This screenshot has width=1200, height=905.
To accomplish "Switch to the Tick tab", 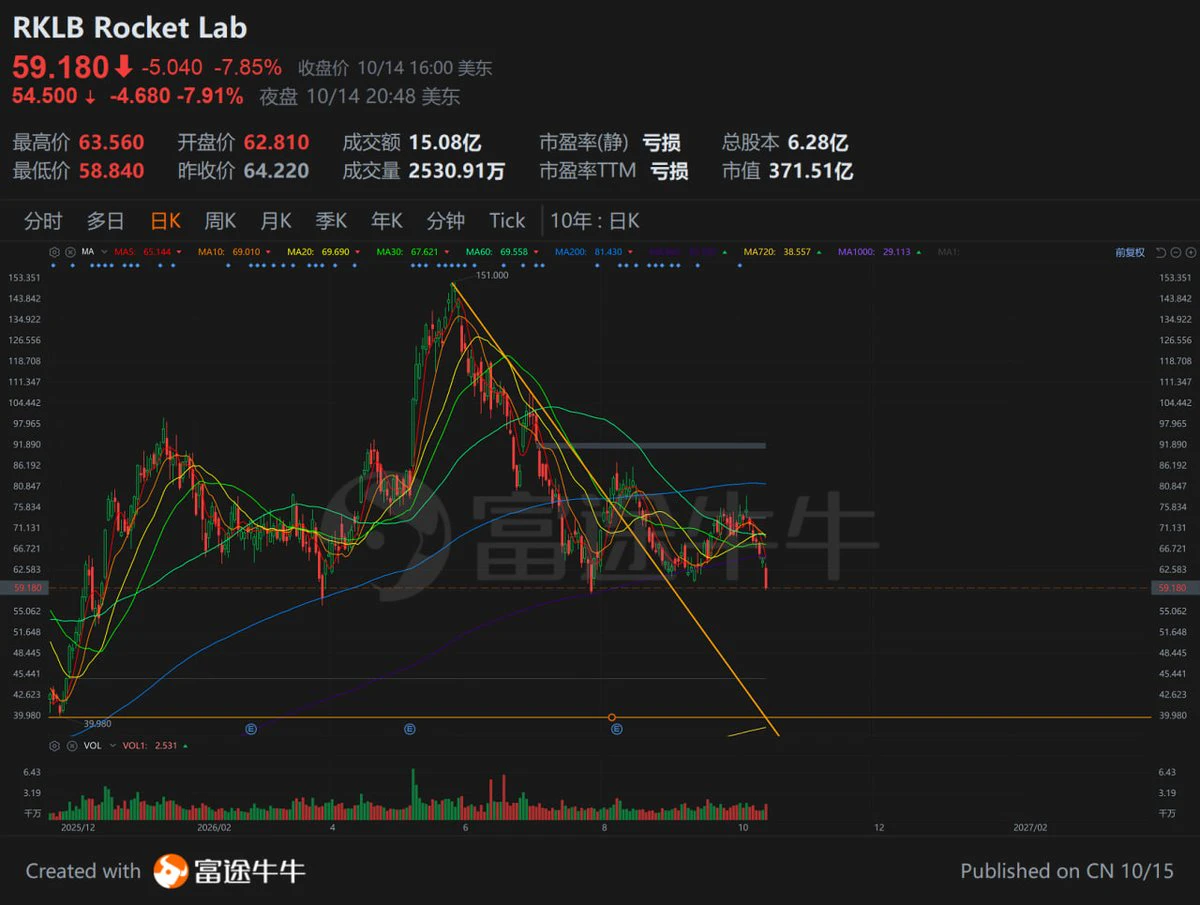I will tap(507, 221).
